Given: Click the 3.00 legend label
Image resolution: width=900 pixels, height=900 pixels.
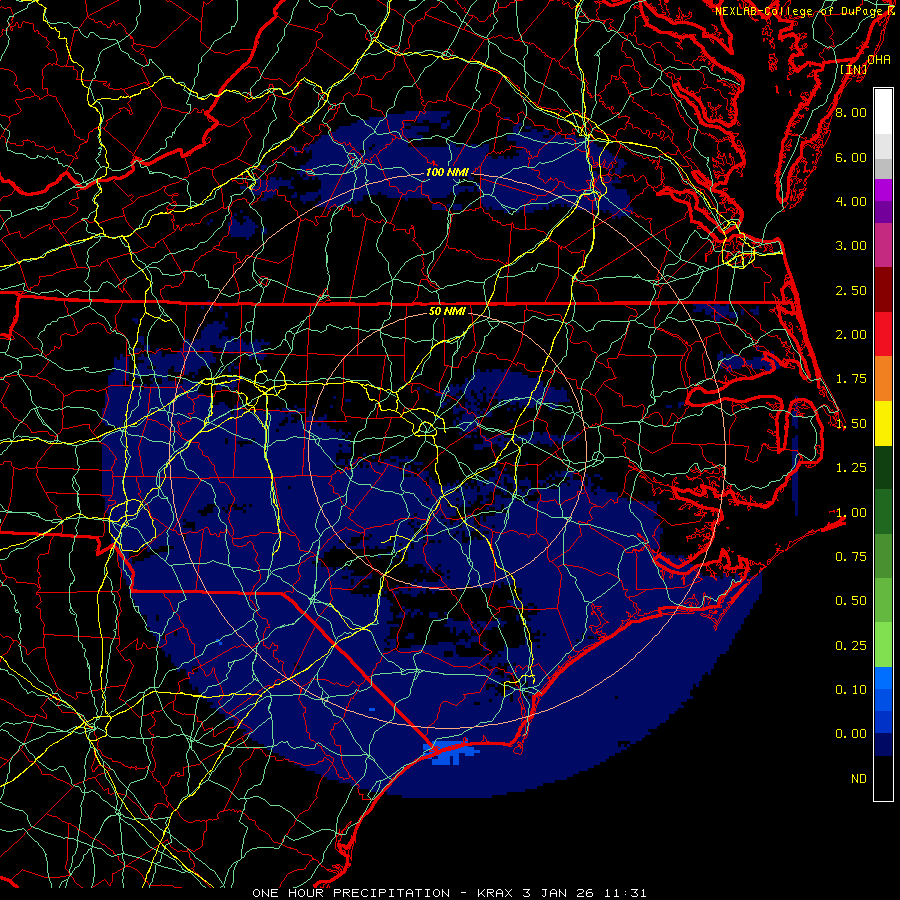Looking at the screenshot, I should pyautogui.click(x=851, y=246).
